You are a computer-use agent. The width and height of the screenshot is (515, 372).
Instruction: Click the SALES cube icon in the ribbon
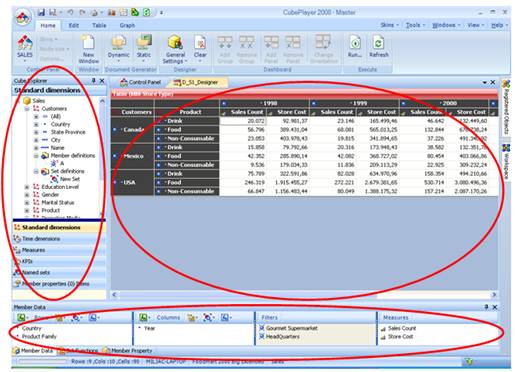click(x=25, y=47)
